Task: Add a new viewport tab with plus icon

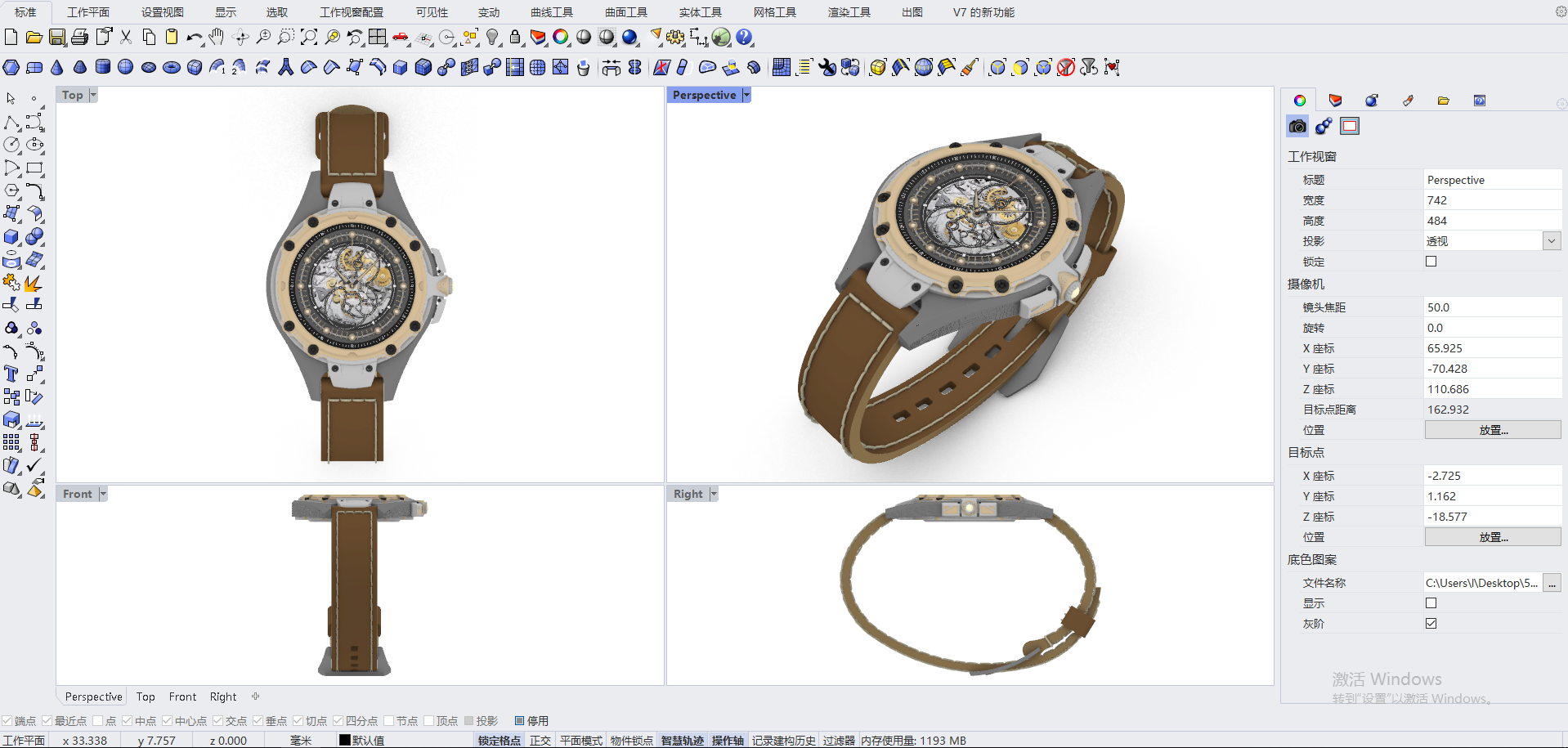Action: click(x=256, y=696)
